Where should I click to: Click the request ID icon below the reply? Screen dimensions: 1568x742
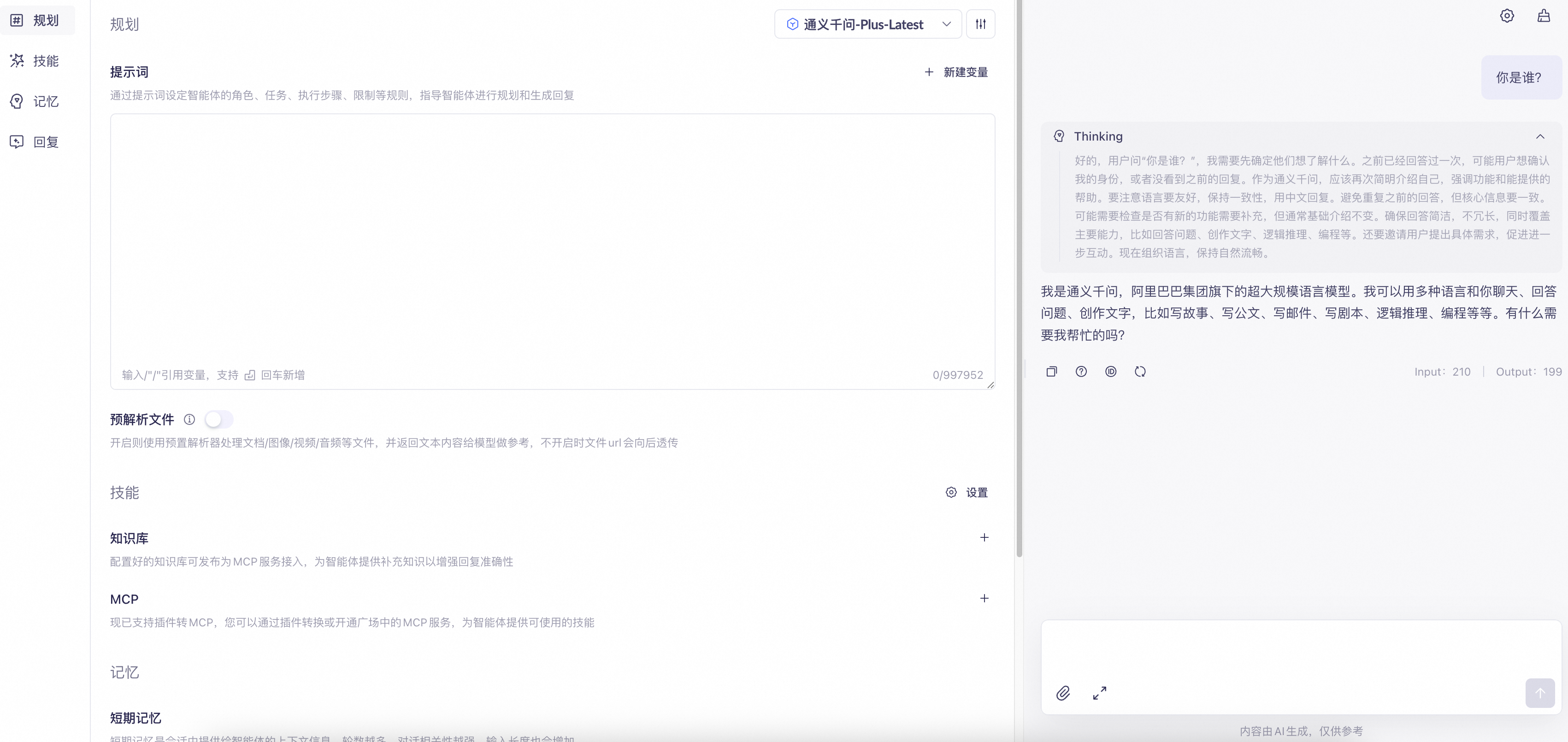point(1110,371)
